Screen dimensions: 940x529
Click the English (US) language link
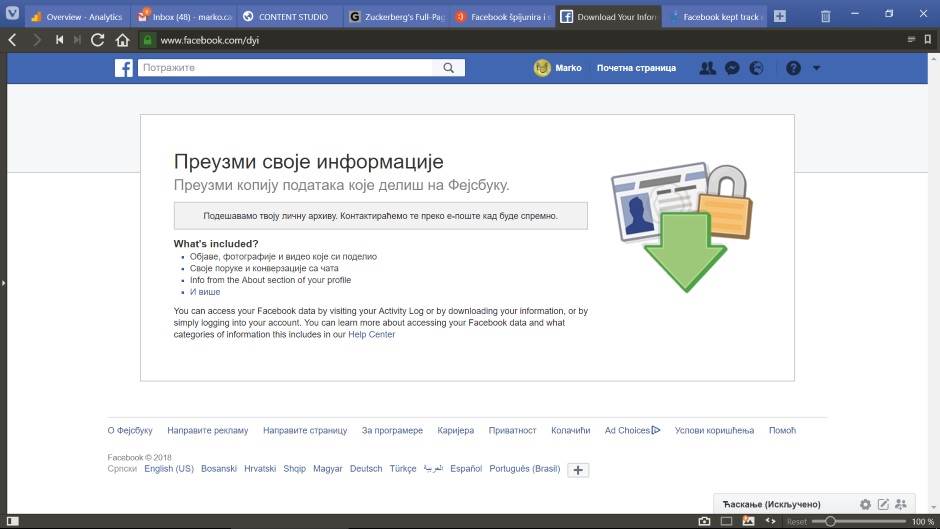(169, 468)
